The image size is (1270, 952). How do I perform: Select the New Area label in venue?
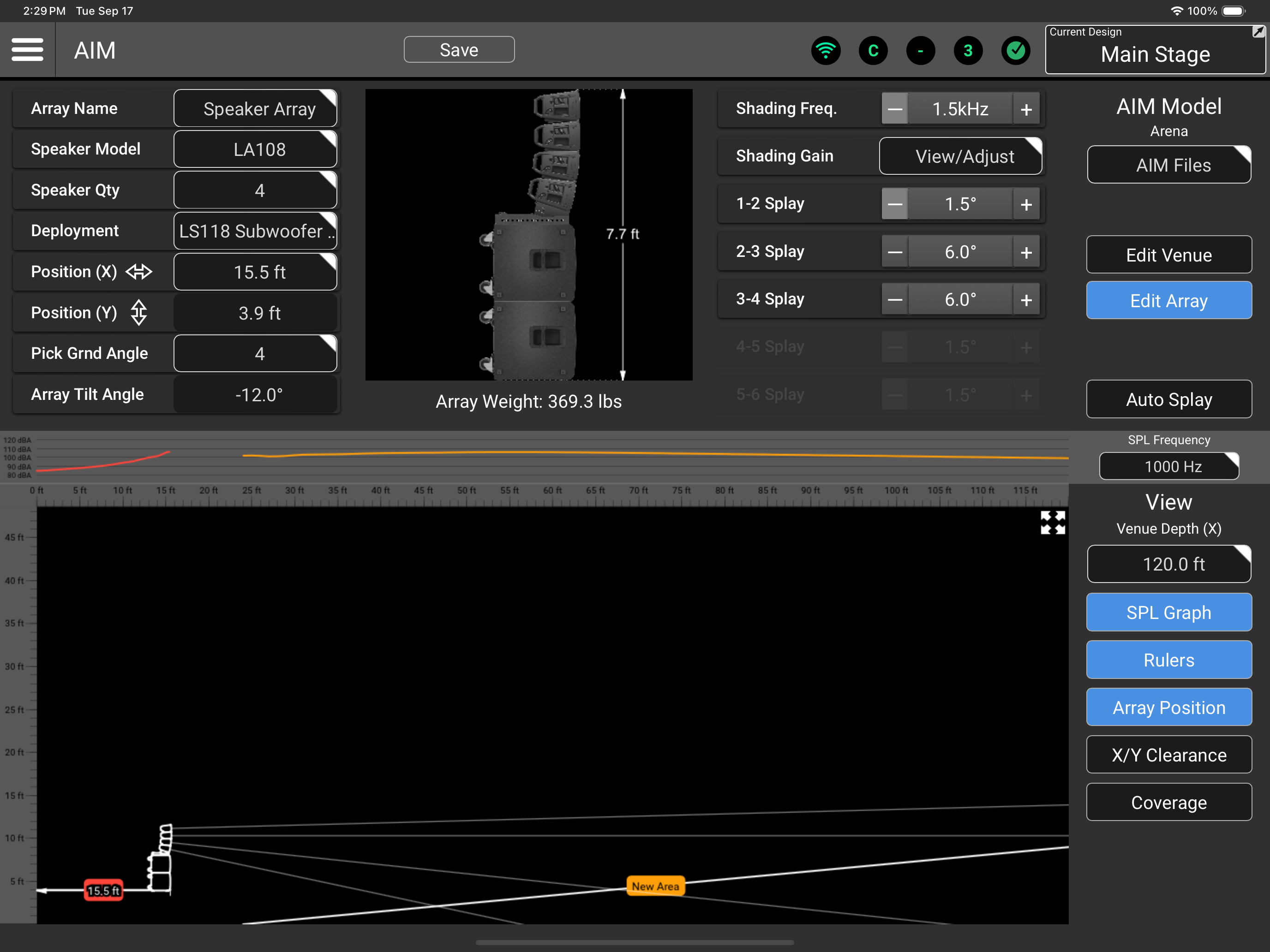655,886
